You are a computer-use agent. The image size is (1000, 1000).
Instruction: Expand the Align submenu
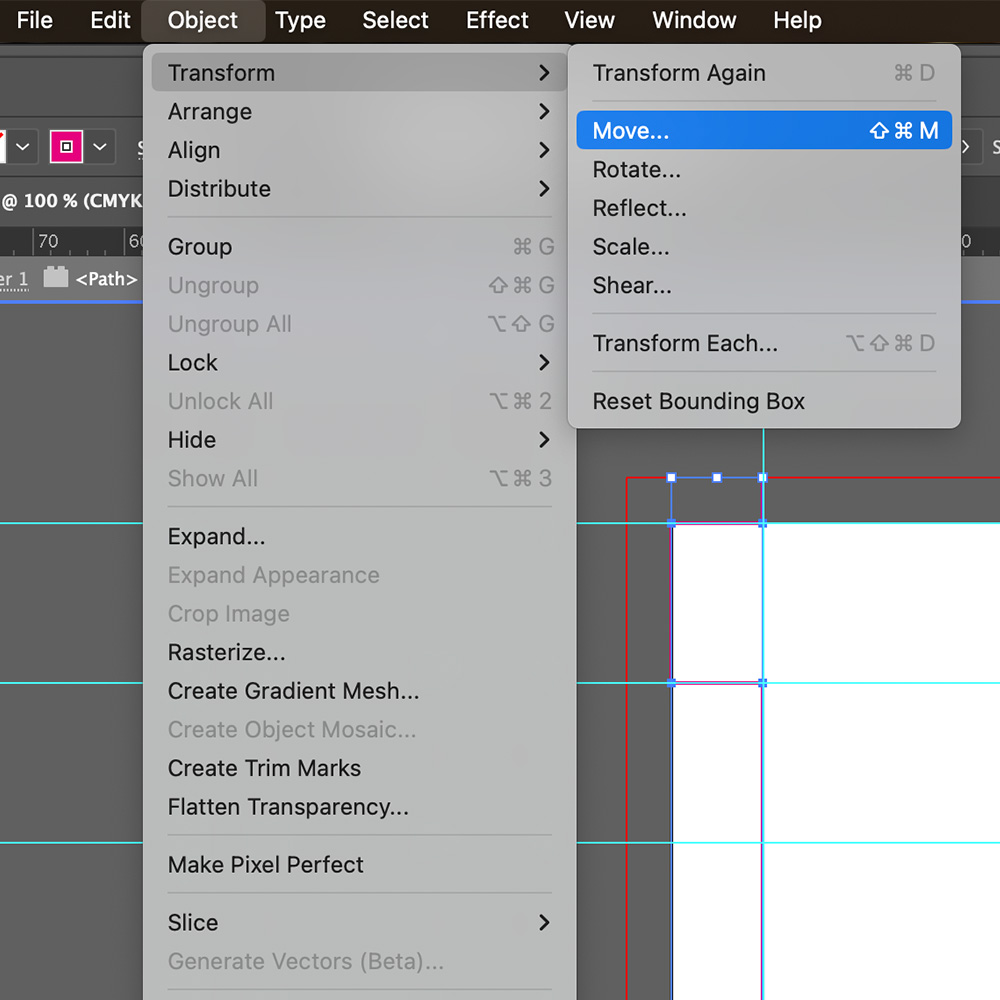coord(359,150)
